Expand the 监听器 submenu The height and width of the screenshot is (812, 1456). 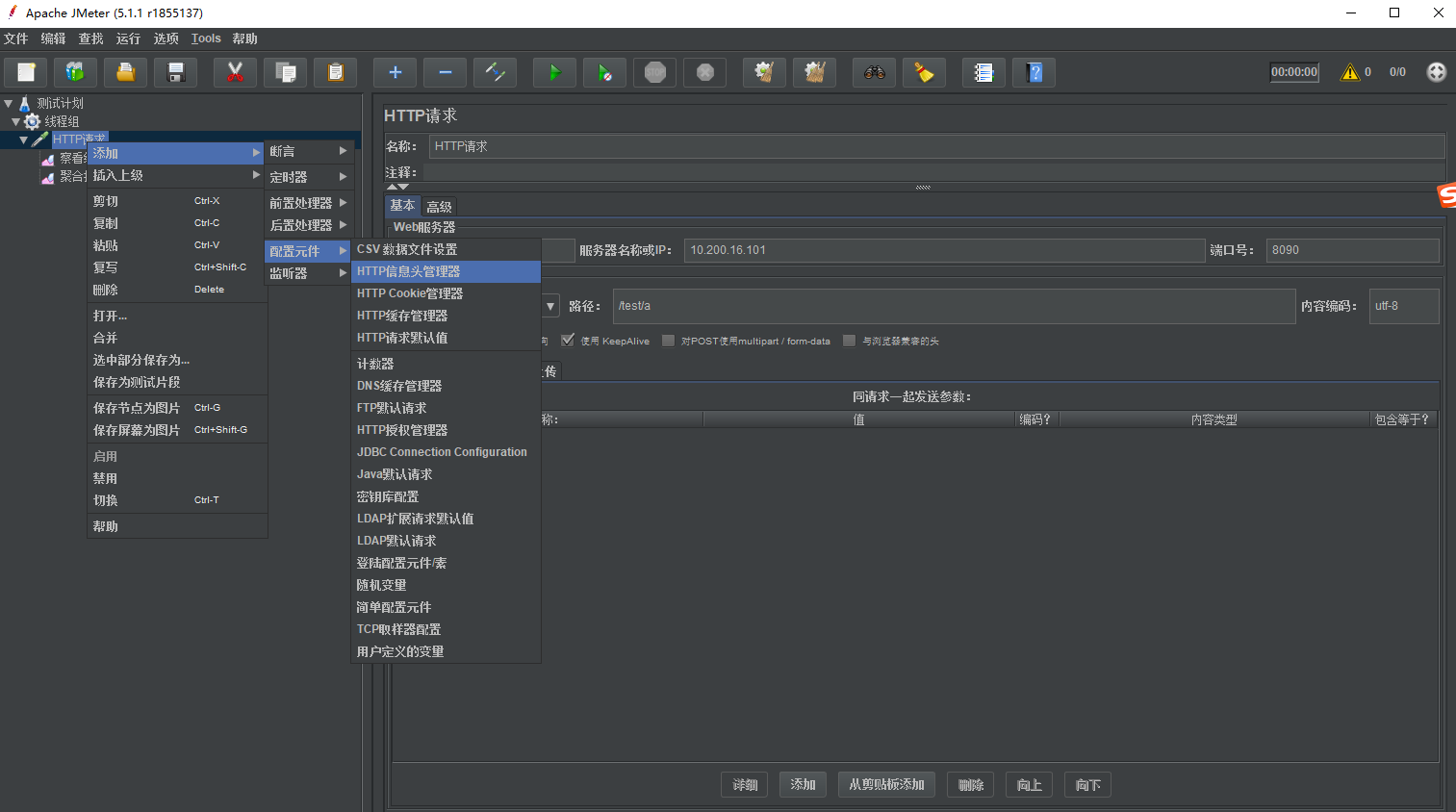308,273
